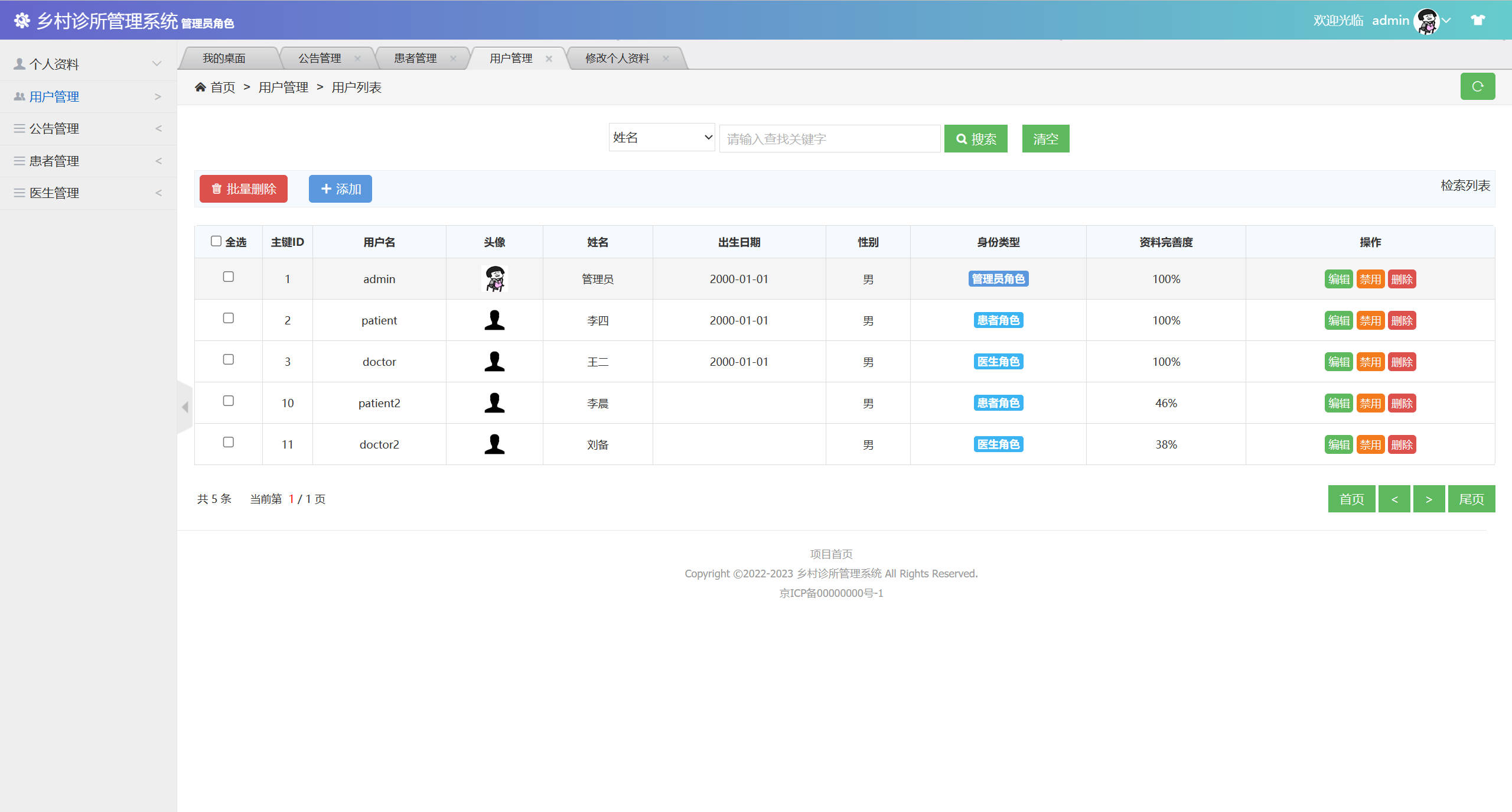This screenshot has width=1512, height=812.
Task: Open the 姓名 search field dropdown
Action: click(661, 137)
